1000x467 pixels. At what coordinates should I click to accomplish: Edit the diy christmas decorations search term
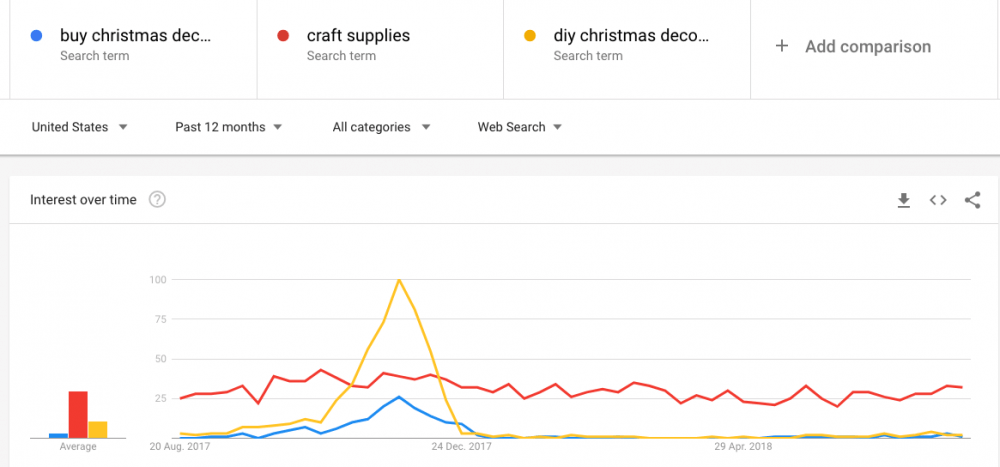tap(631, 36)
